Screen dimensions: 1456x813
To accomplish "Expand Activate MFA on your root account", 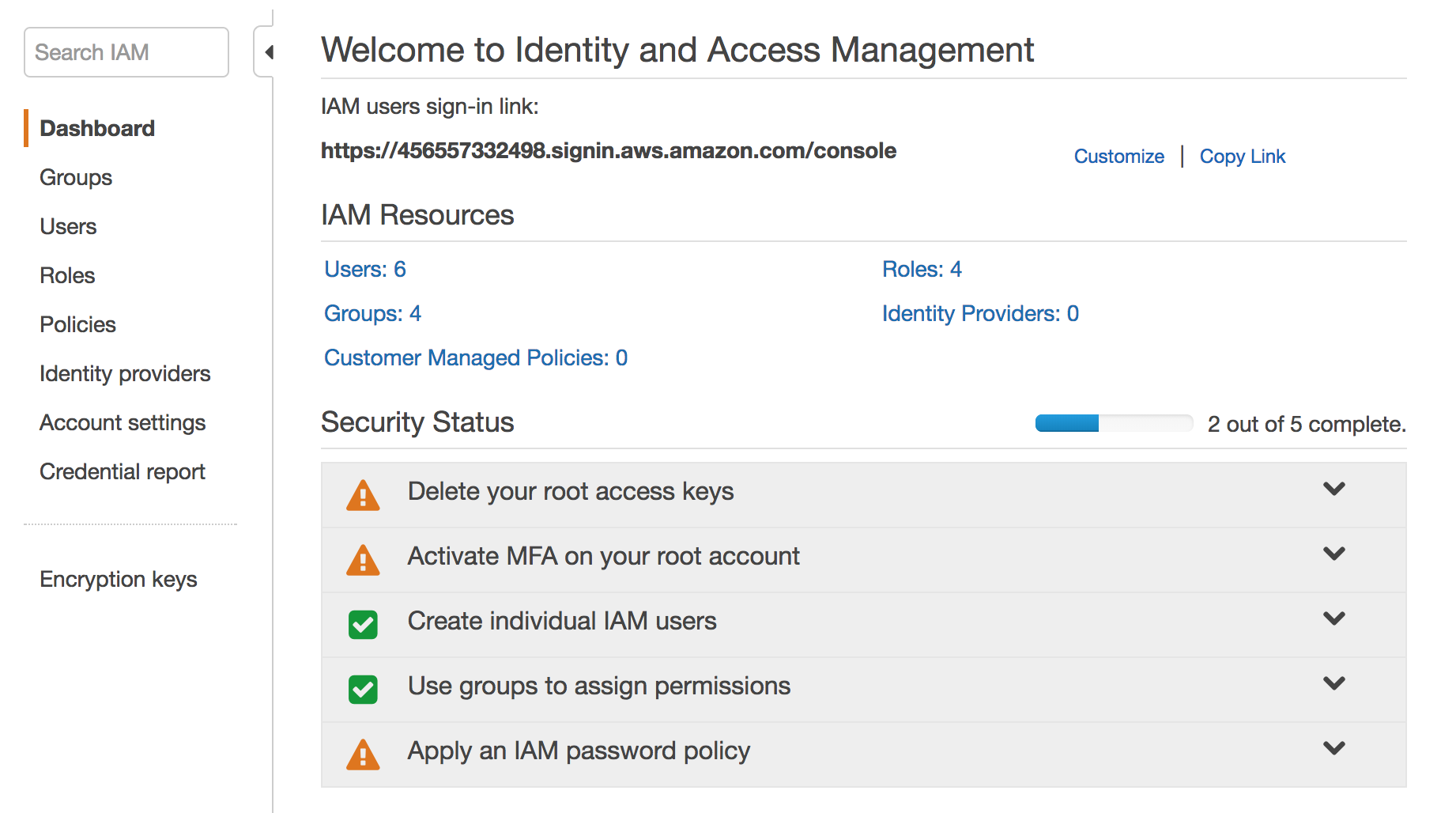I will tap(1333, 554).
